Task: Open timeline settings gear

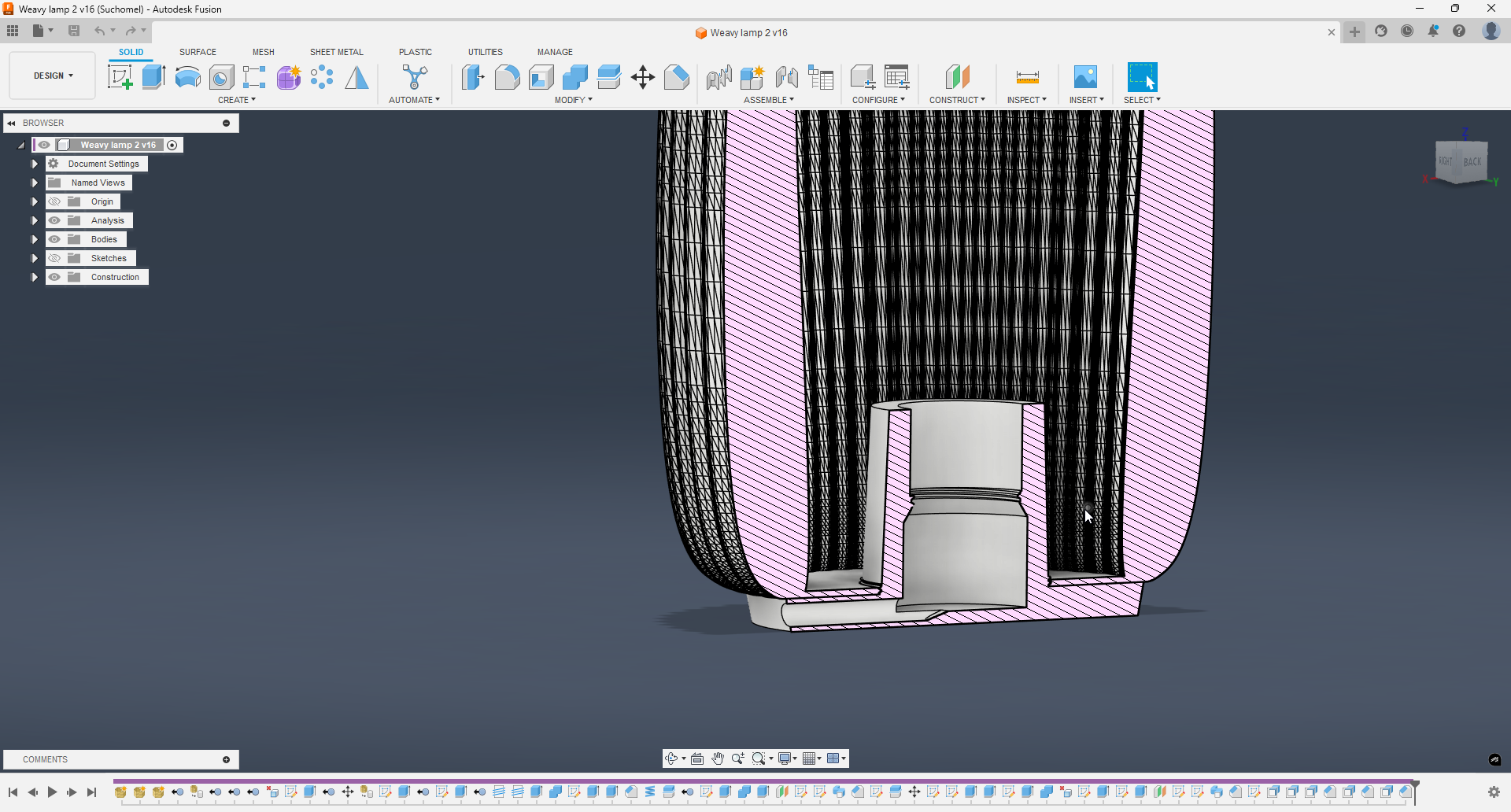Action: click(1494, 792)
